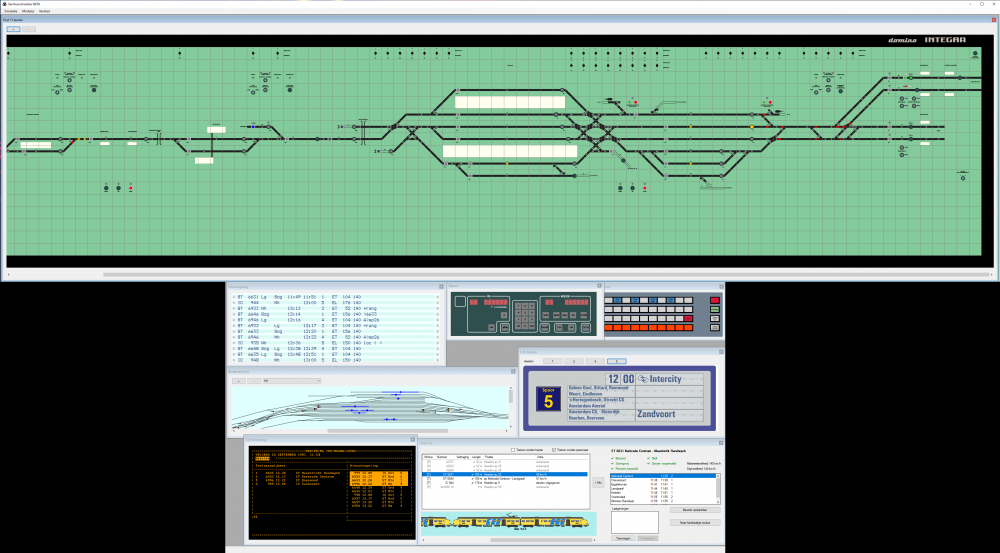This screenshot has width=1000, height=553.
Task: Click the 'Toevoegen' button
Action: 623,538
